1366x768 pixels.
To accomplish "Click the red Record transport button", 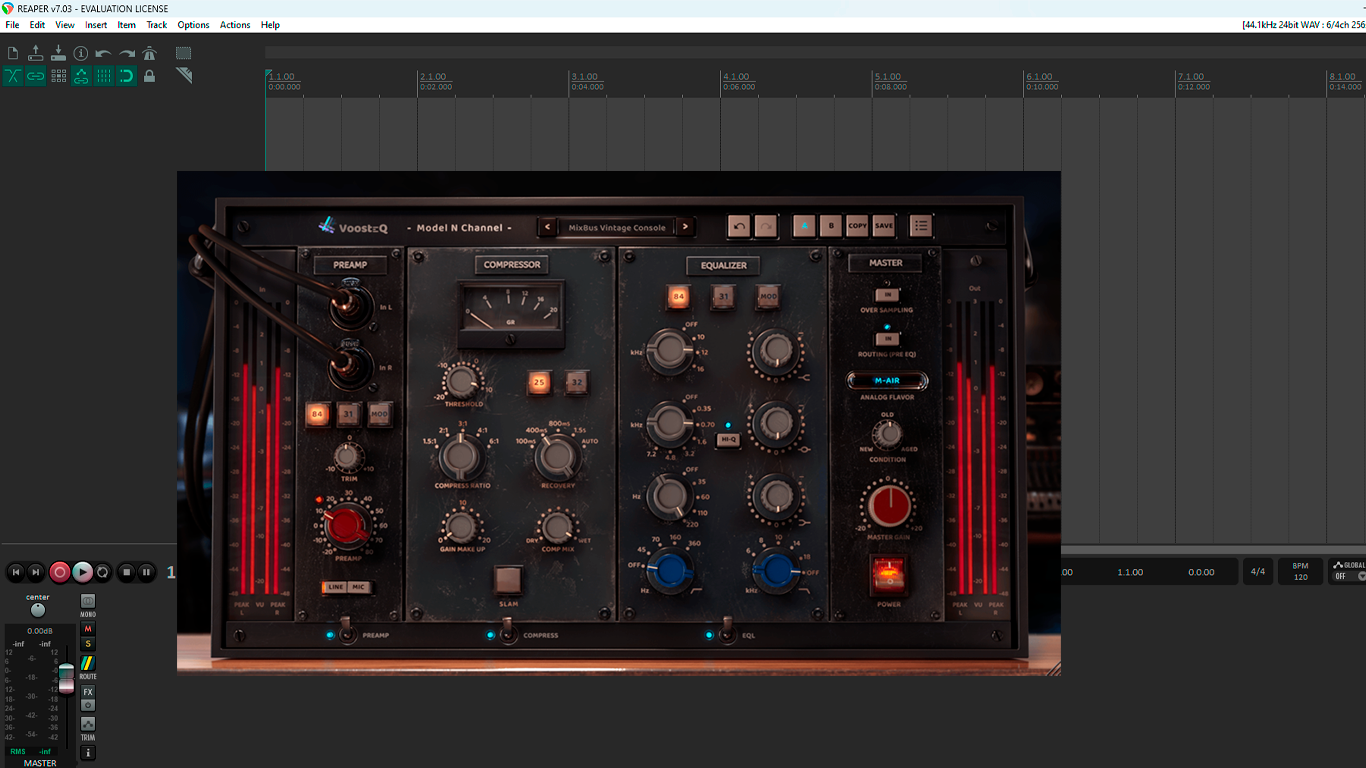I will click(x=60, y=572).
